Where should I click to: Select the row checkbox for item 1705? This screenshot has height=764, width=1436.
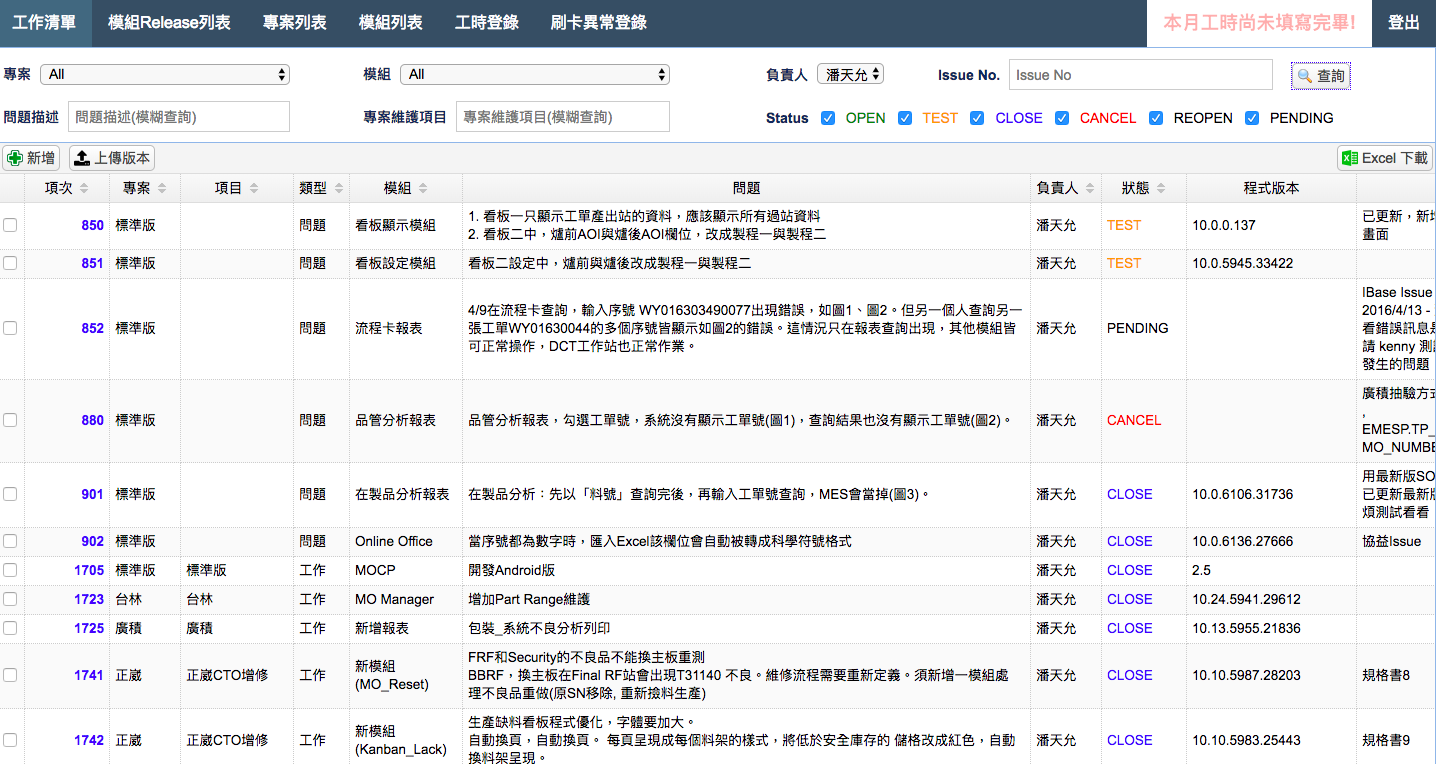[x=10, y=570]
